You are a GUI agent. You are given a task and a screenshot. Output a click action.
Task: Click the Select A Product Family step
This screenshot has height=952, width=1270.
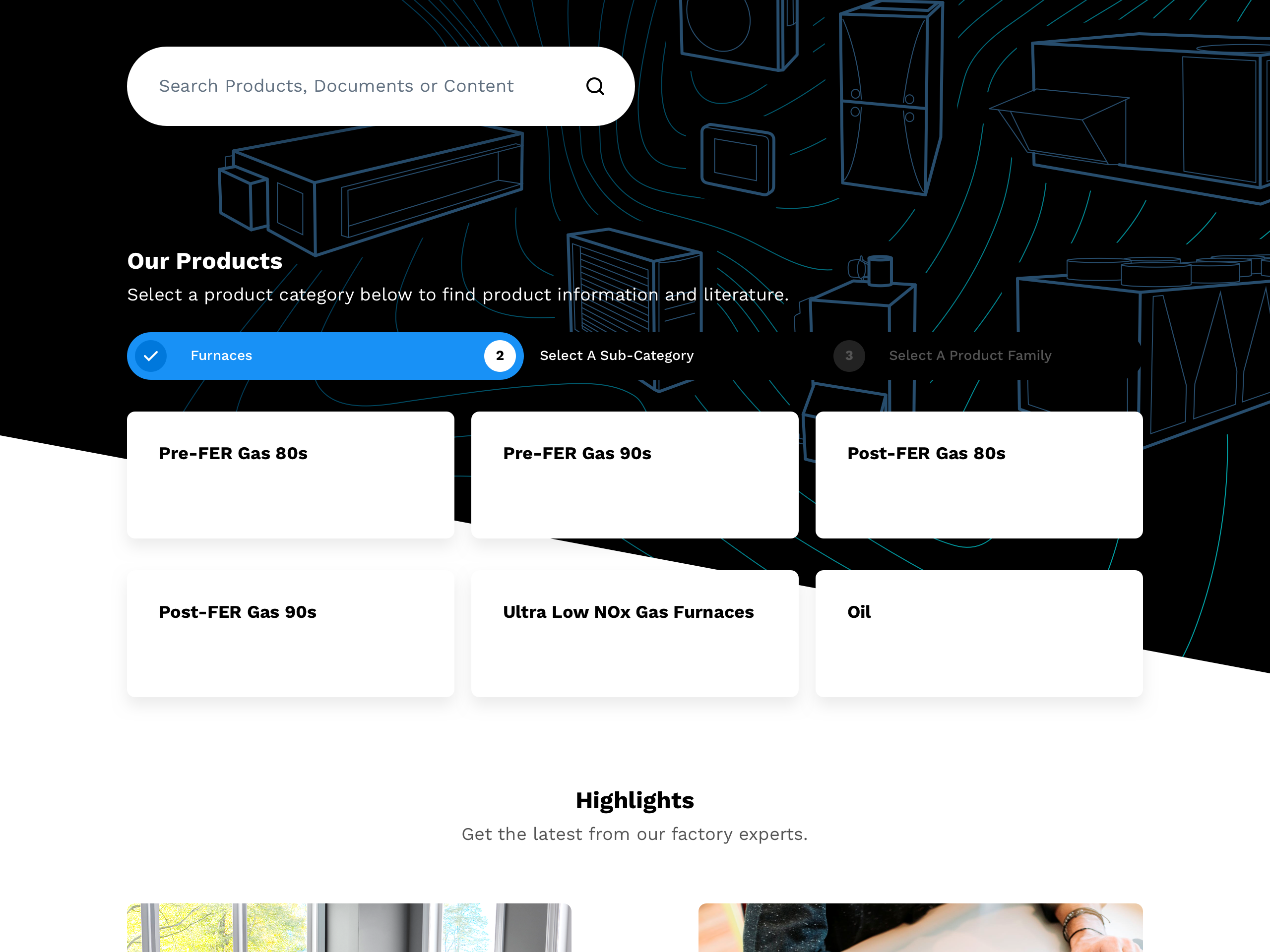click(x=970, y=356)
